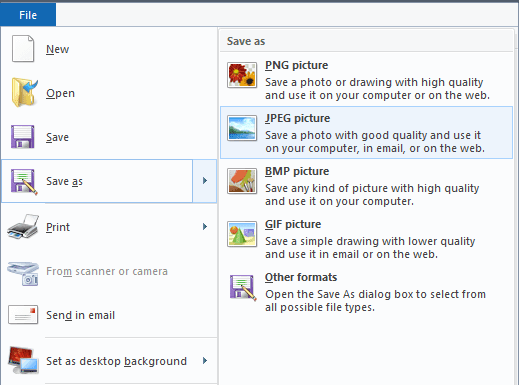Click the JPEG picture landscape icon

[x=242, y=128]
